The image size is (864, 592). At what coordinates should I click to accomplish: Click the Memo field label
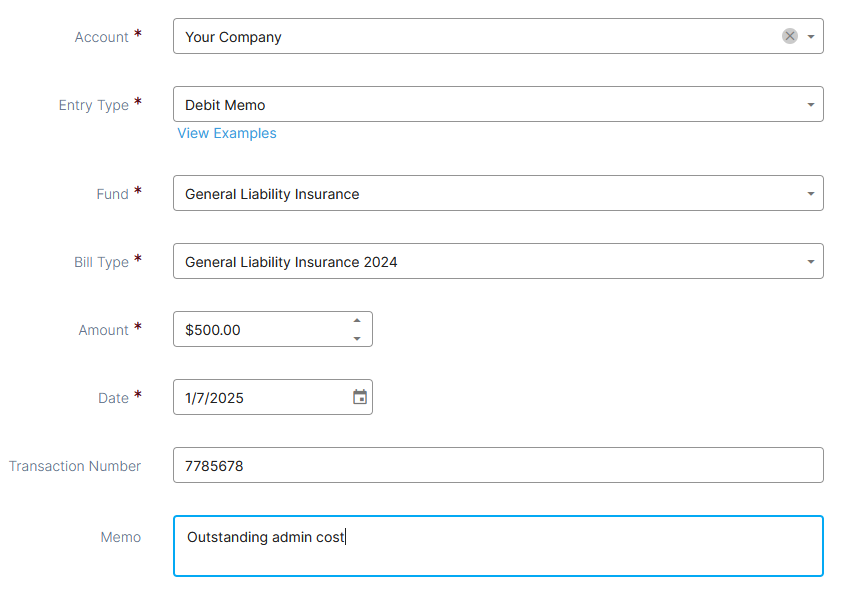tap(121, 537)
